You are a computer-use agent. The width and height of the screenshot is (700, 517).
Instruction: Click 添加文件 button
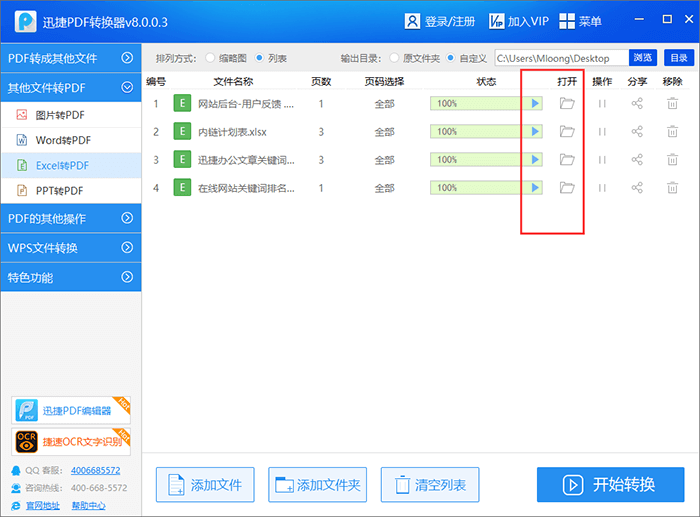tap(205, 485)
